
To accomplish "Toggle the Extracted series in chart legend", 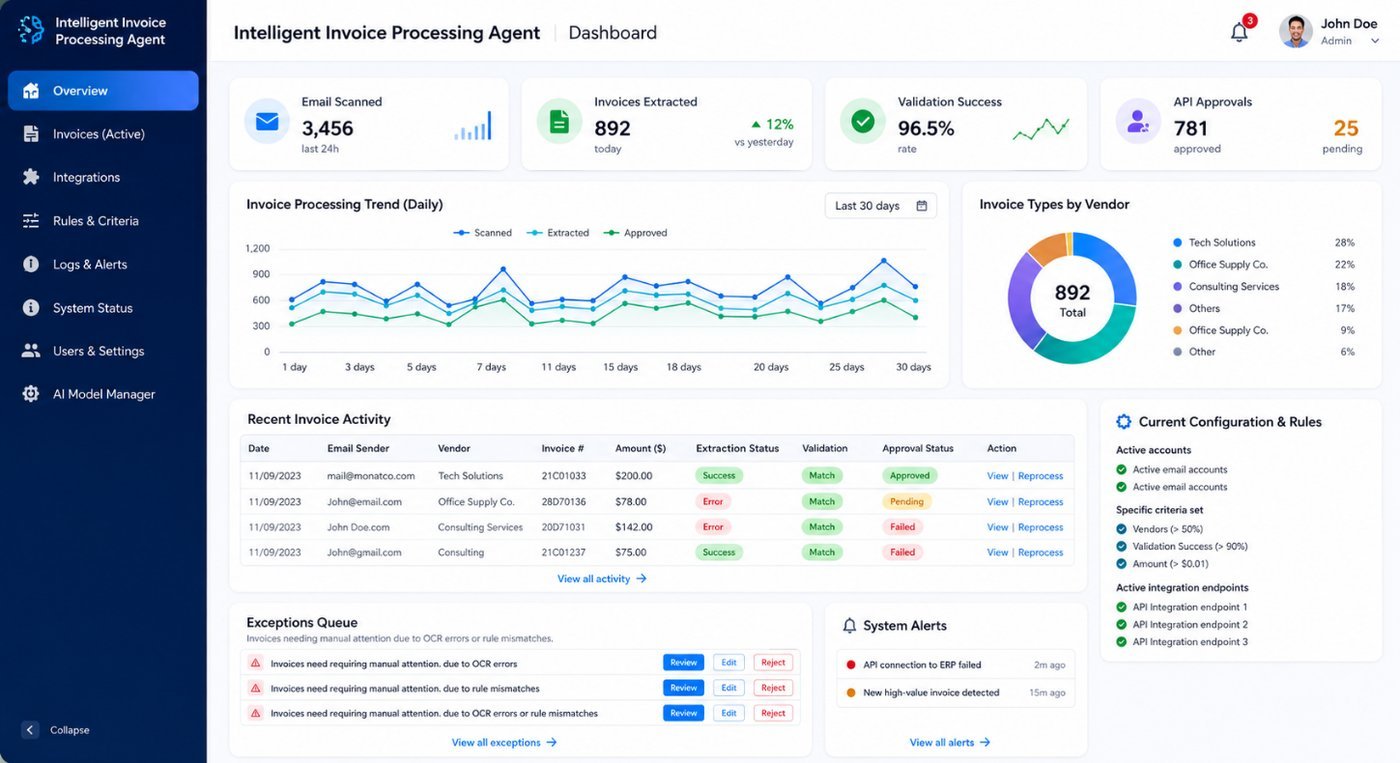I will (558, 233).
